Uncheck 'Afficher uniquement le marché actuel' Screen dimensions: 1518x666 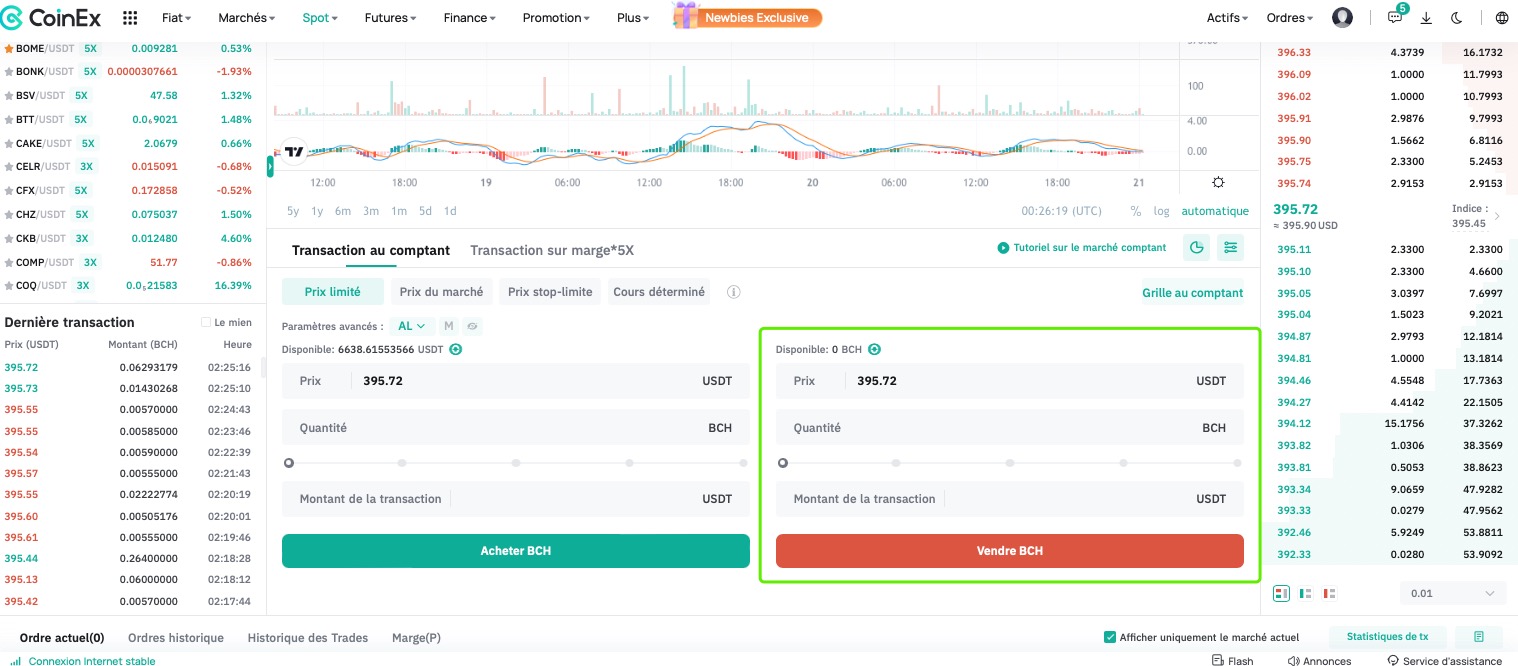(1109, 637)
